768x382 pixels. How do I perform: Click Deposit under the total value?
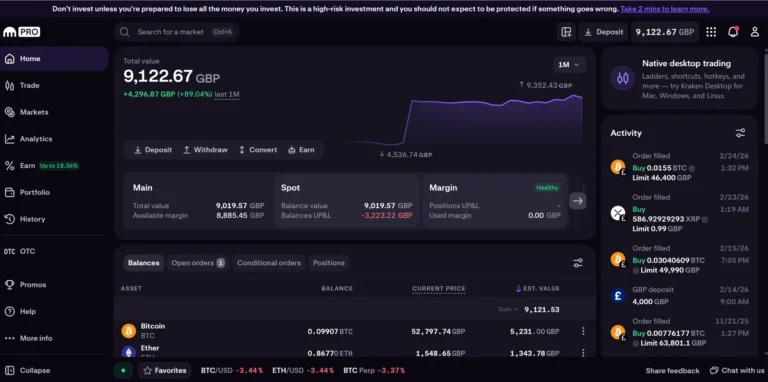(x=153, y=150)
